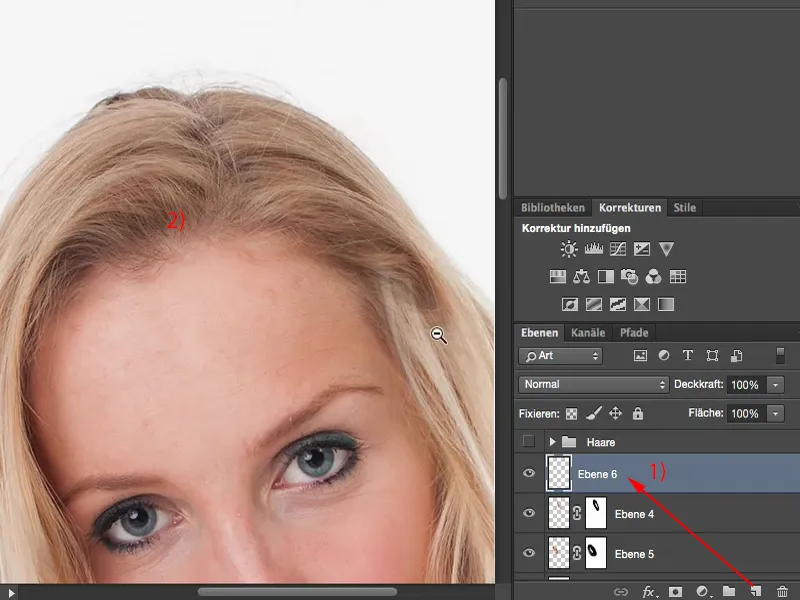800x600 pixels.
Task: Add a layer mask
Action: tap(675, 592)
